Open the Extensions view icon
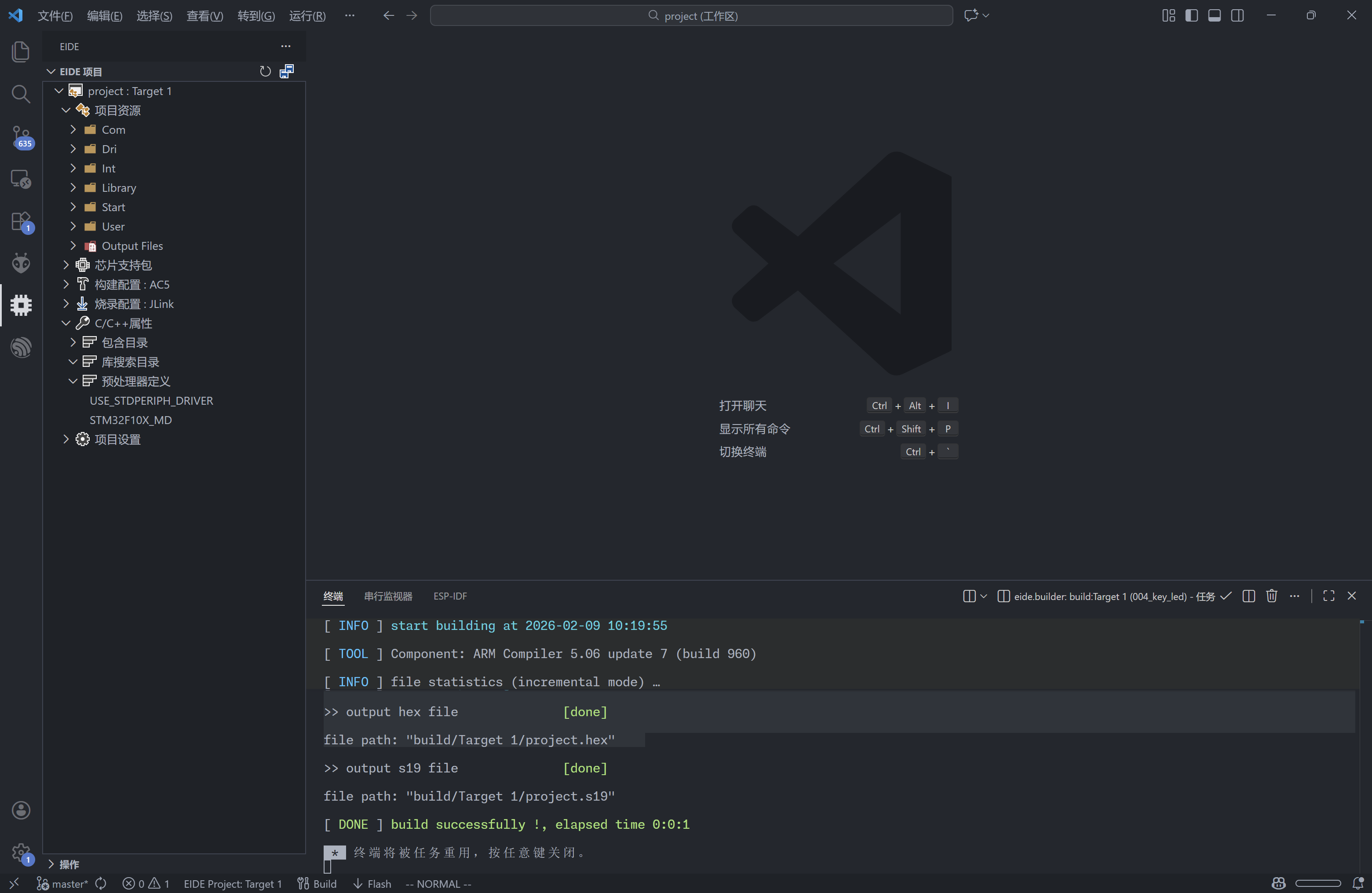Screen dimensions: 1372x893 tap(21, 221)
